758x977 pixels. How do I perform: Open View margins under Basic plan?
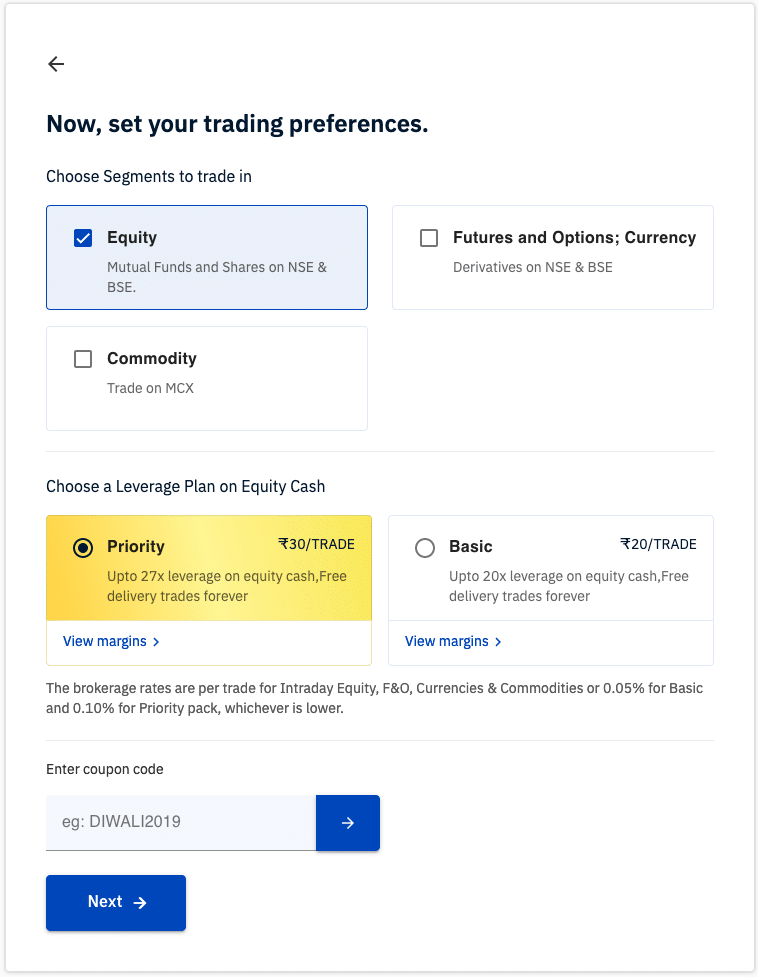pos(447,641)
